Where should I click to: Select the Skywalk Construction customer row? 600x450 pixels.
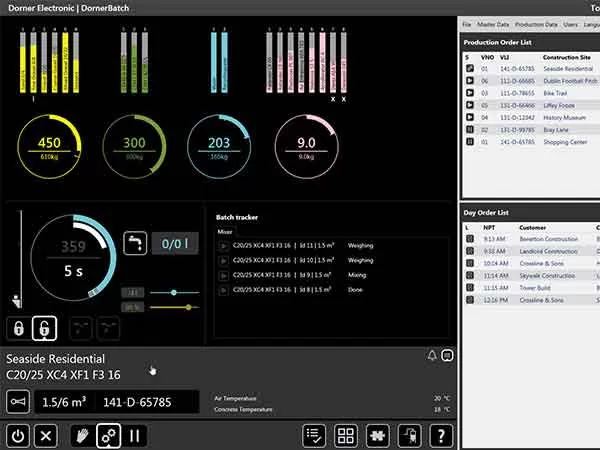pos(531,276)
